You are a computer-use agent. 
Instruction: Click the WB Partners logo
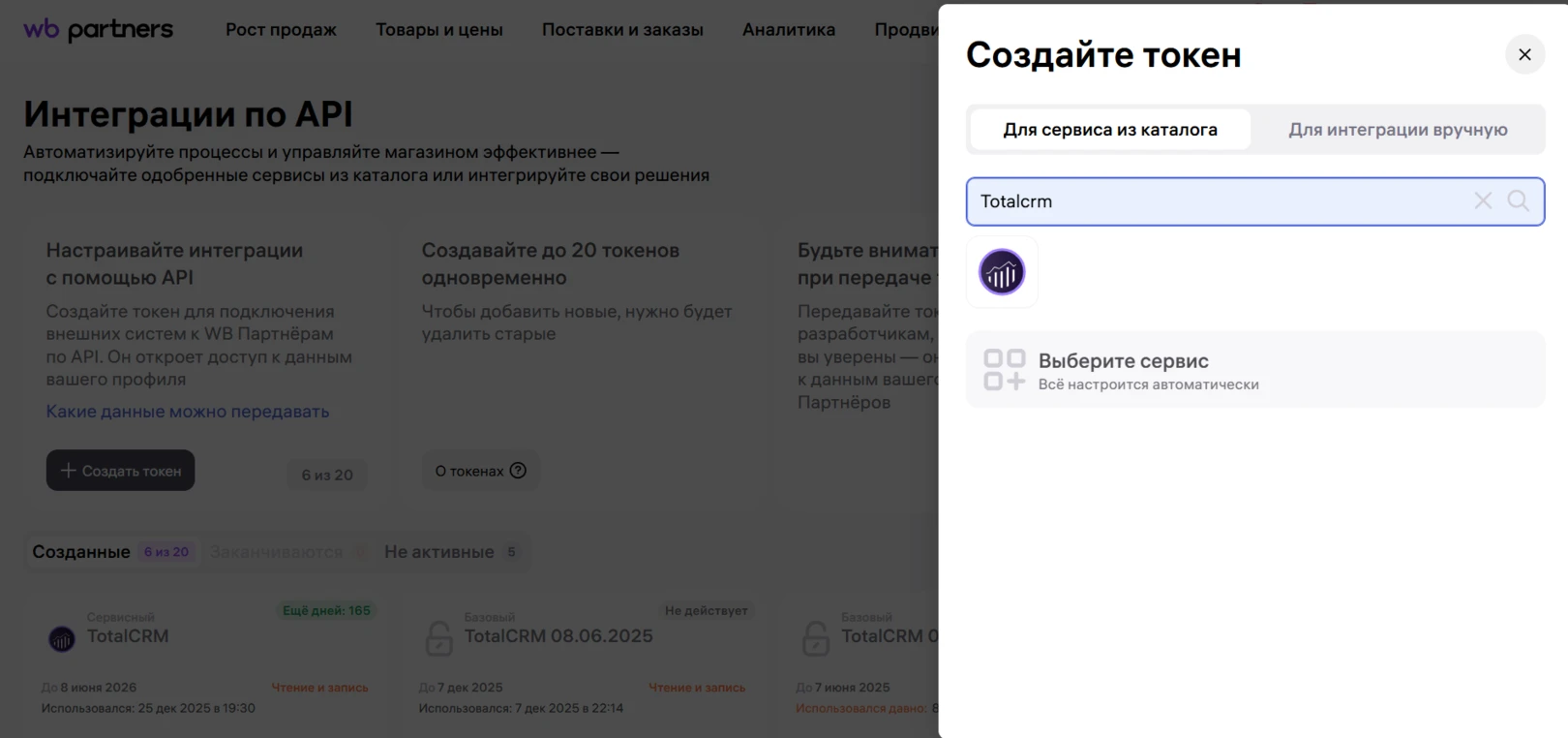98,30
